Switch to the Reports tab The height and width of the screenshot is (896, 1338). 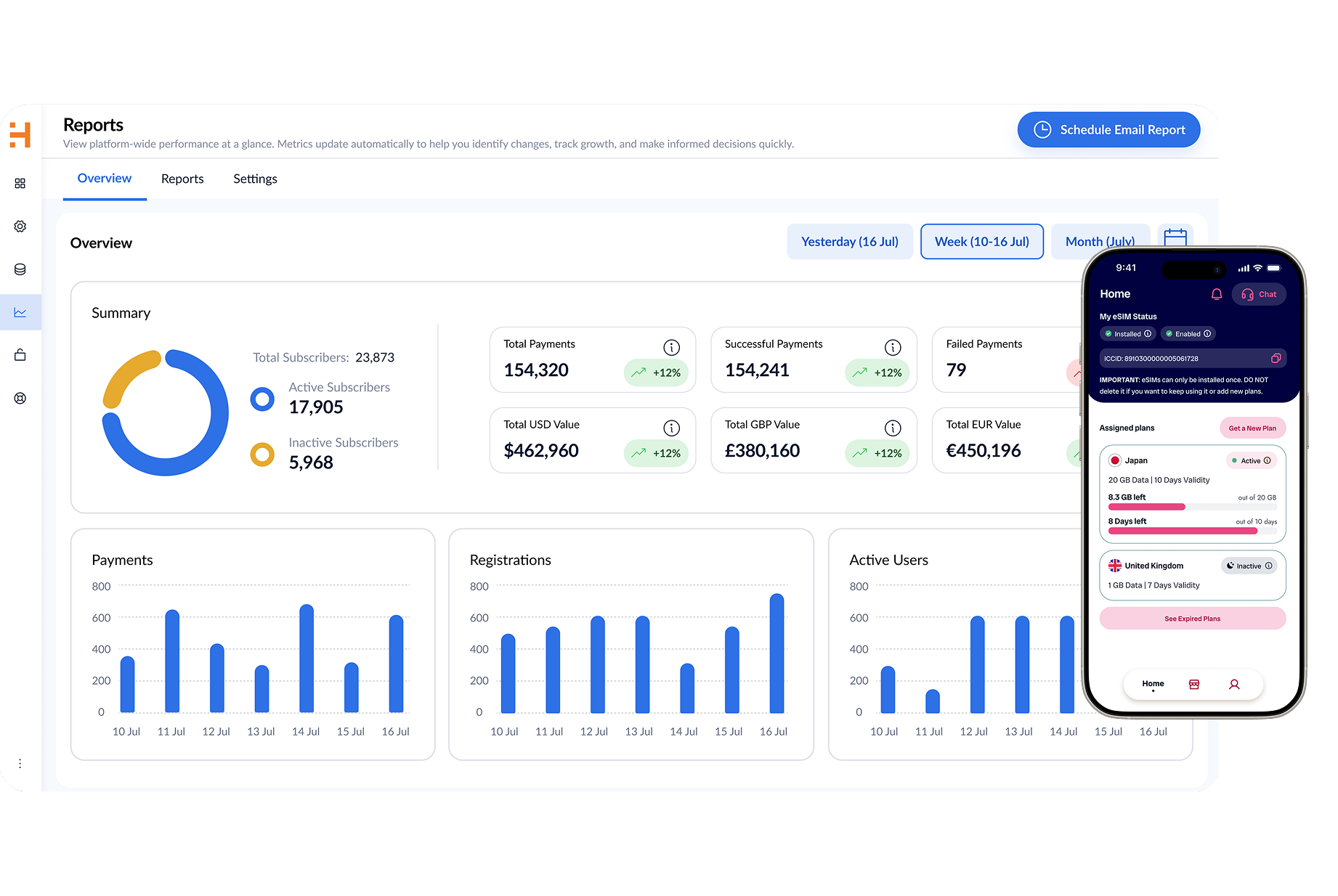[x=182, y=179]
